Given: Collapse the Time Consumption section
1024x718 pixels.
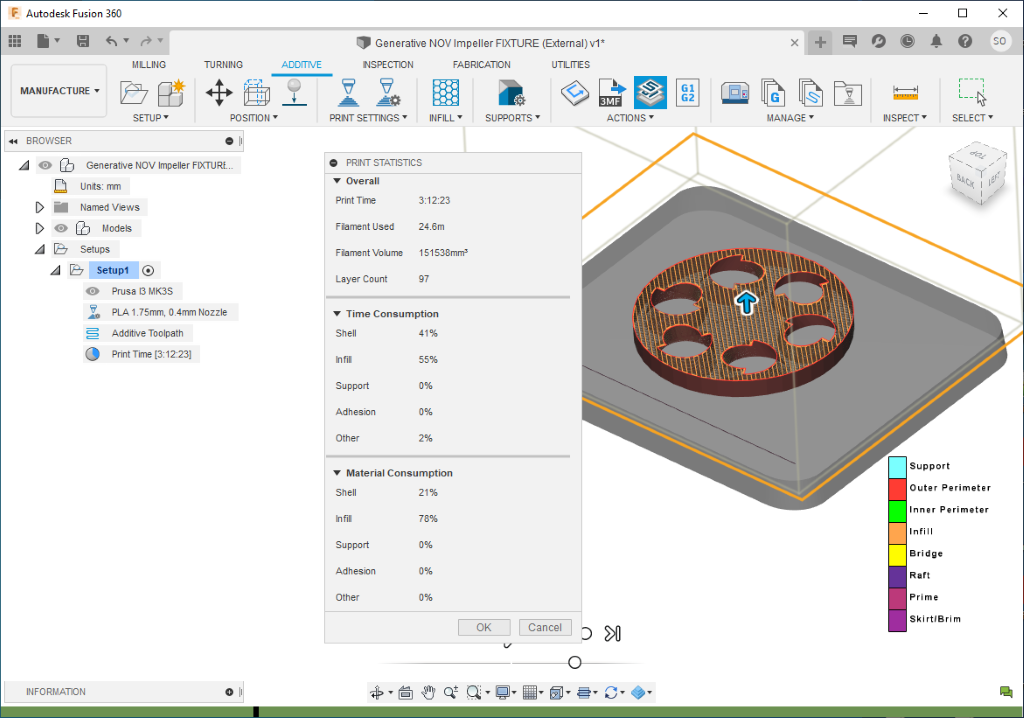Looking at the screenshot, I should [337, 314].
